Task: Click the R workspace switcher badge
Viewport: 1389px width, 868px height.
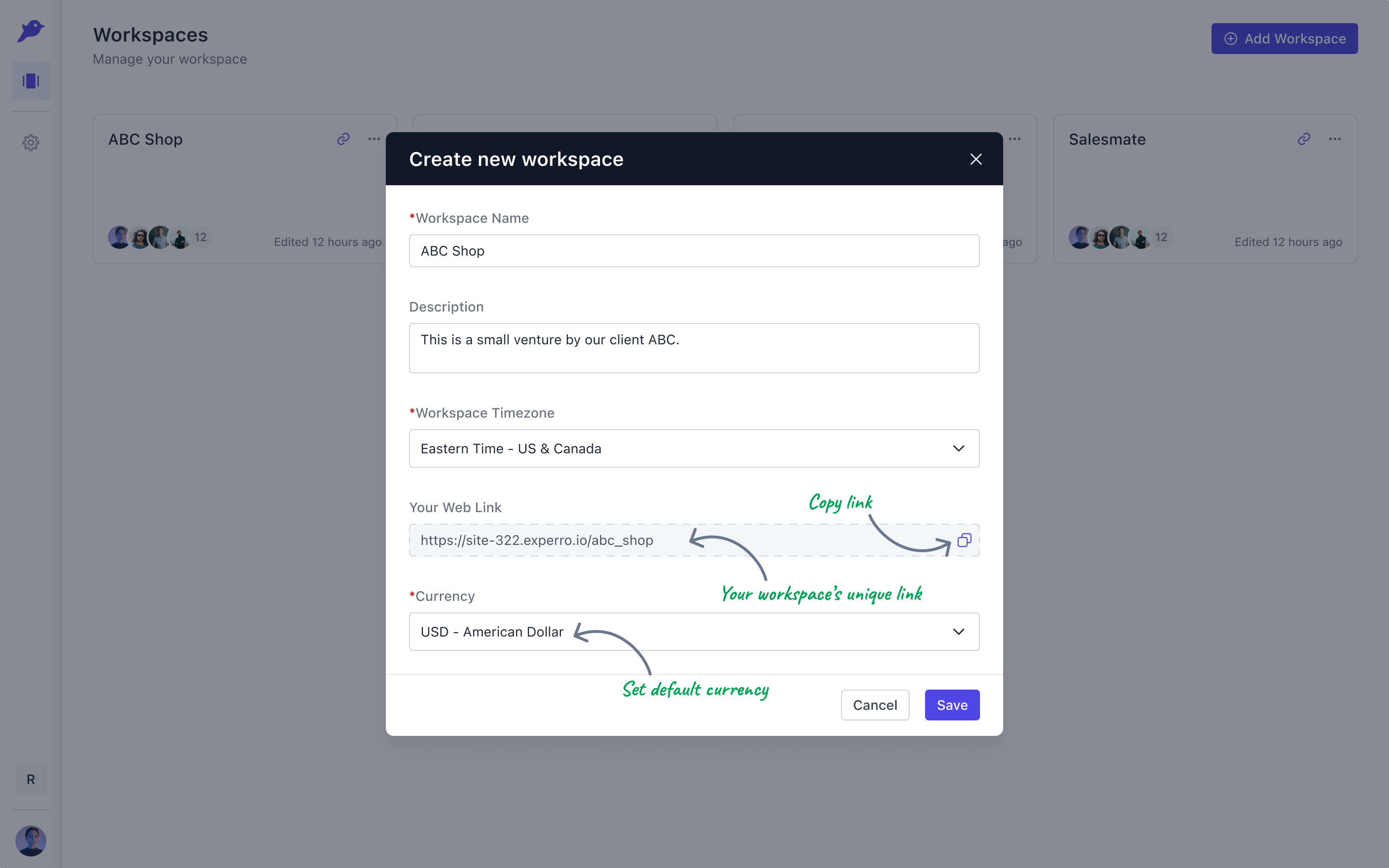Action: (30, 780)
